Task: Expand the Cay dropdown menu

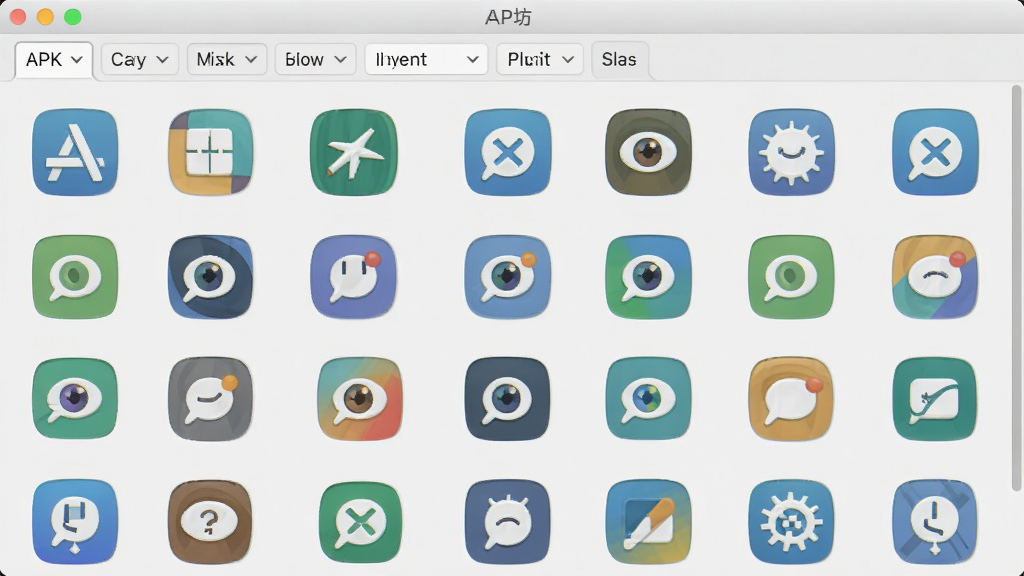Action: pyautogui.click(x=140, y=59)
